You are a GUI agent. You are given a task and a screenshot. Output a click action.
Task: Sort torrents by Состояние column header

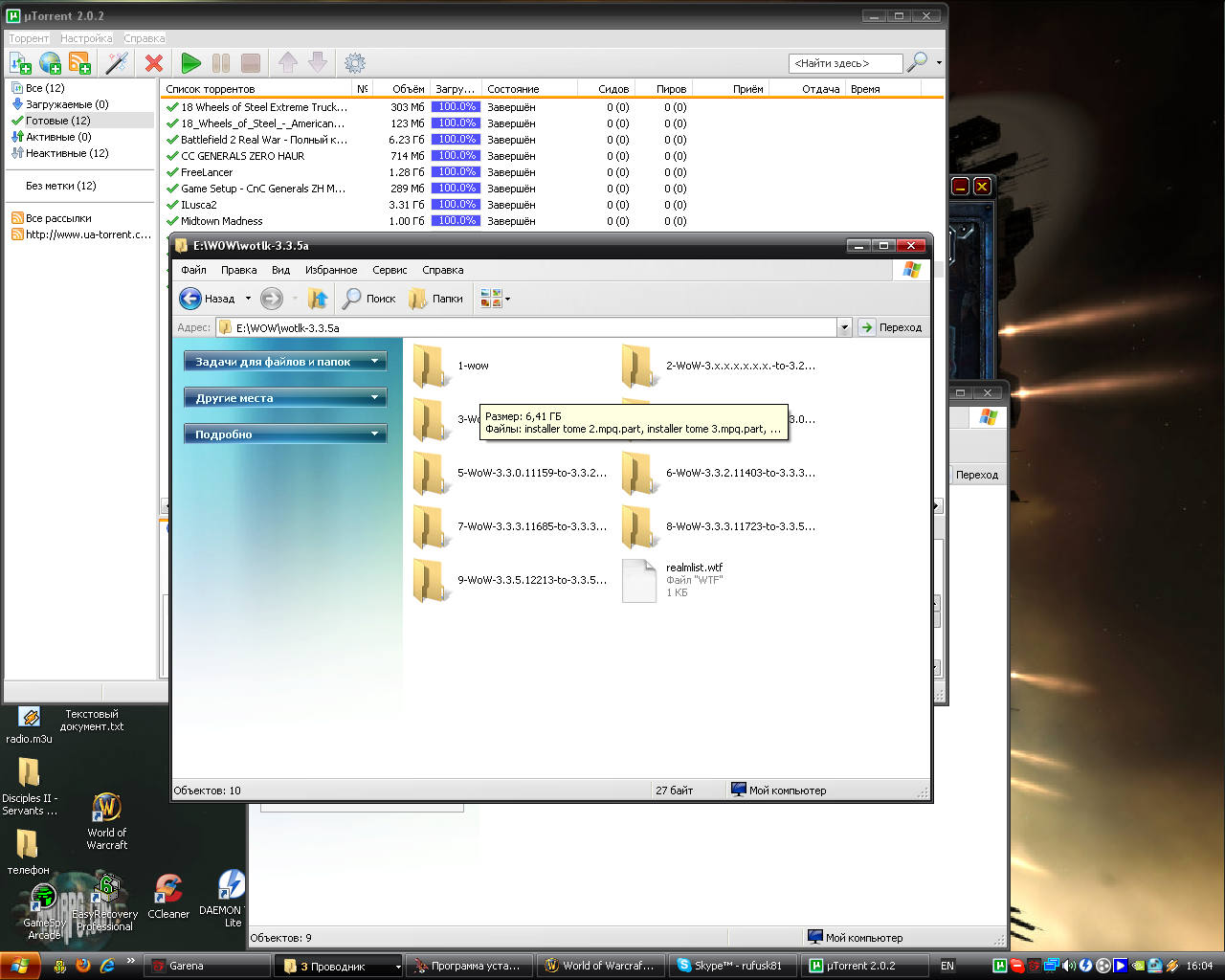[x=529, y=89]
